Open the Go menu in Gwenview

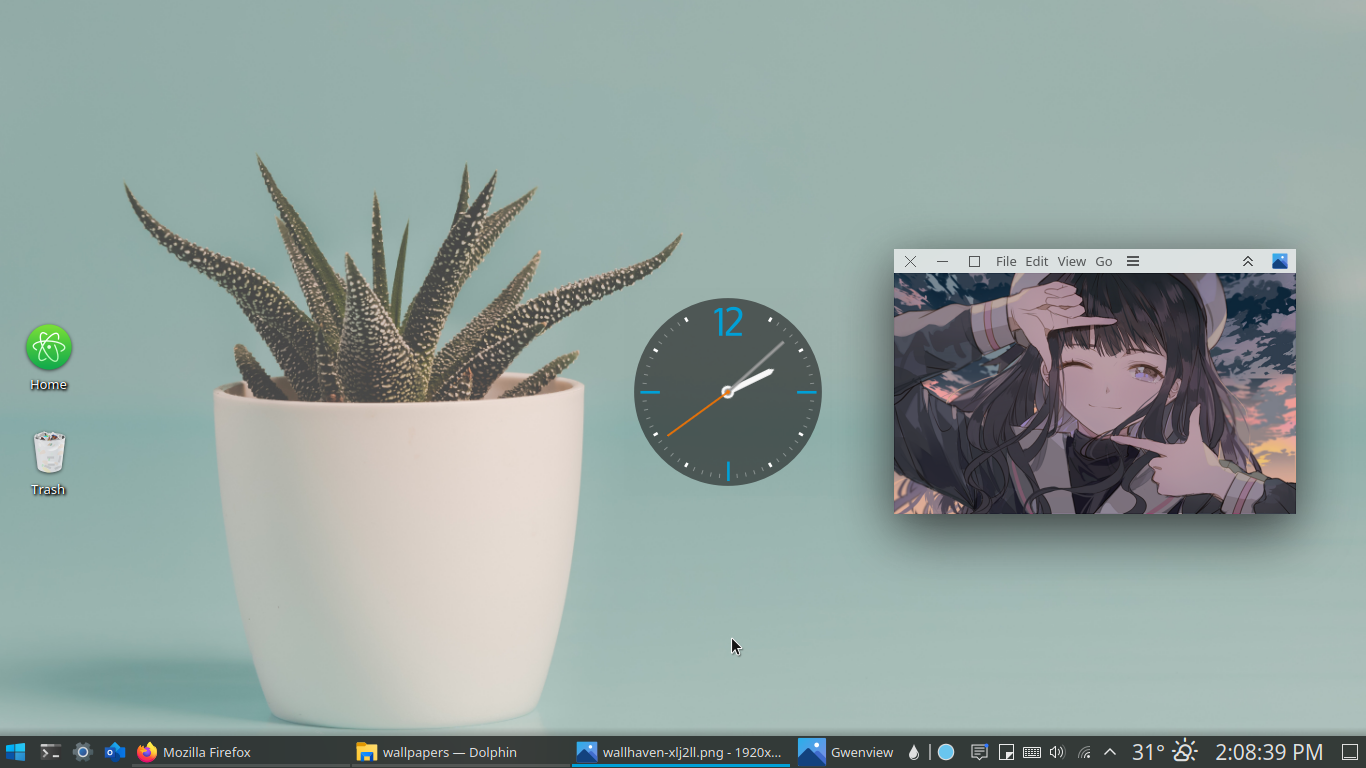1104,261
